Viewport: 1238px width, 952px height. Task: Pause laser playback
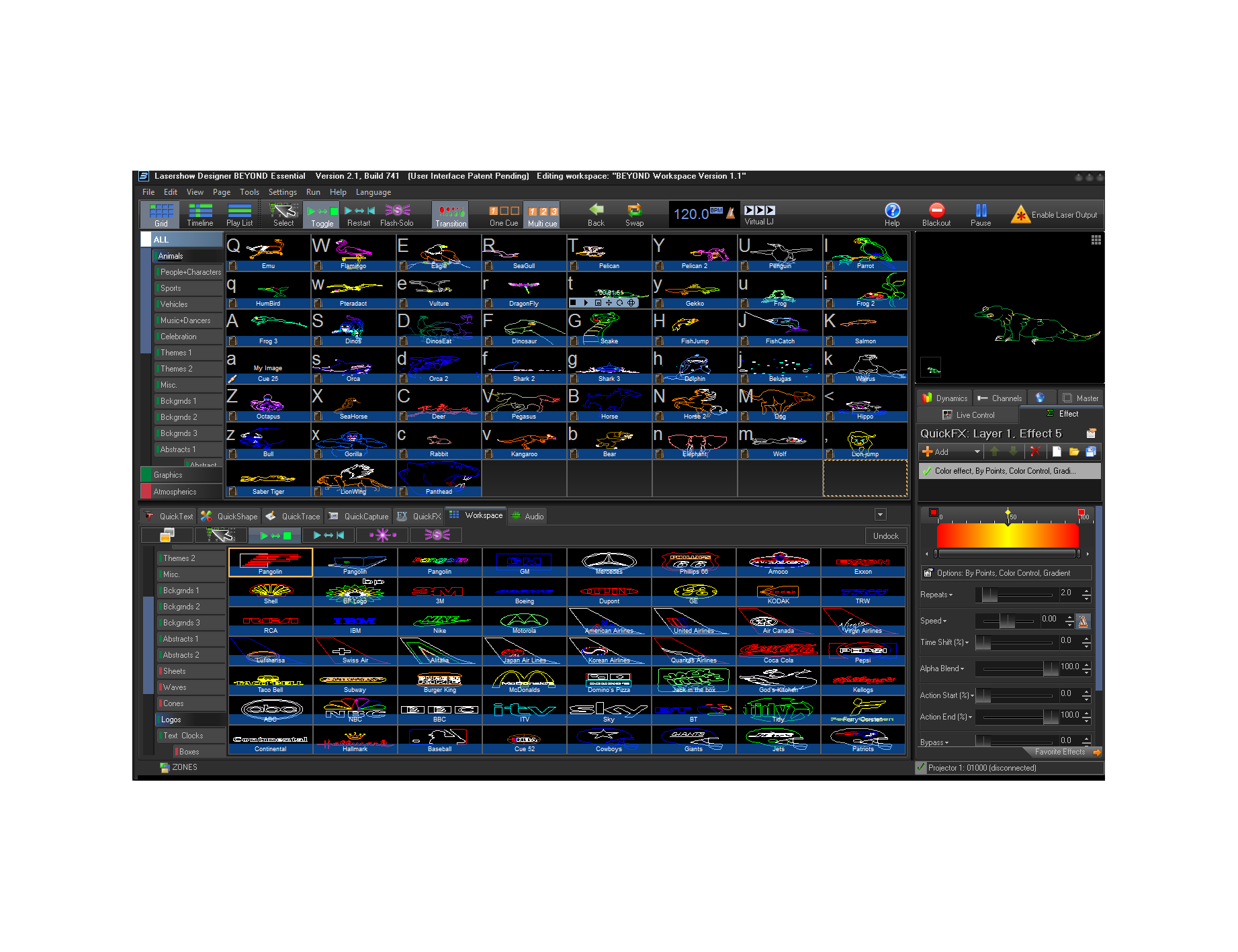981,215
